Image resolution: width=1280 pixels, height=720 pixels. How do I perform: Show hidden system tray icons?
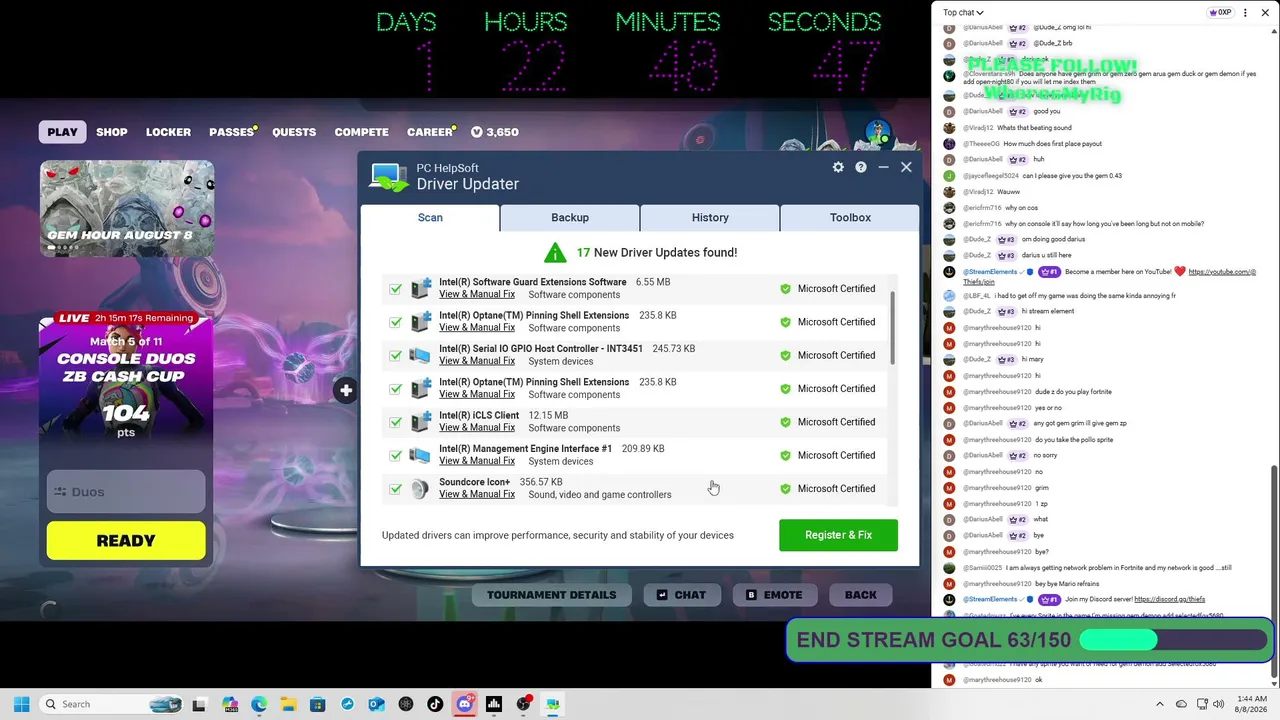click(x=1160, y=704)
